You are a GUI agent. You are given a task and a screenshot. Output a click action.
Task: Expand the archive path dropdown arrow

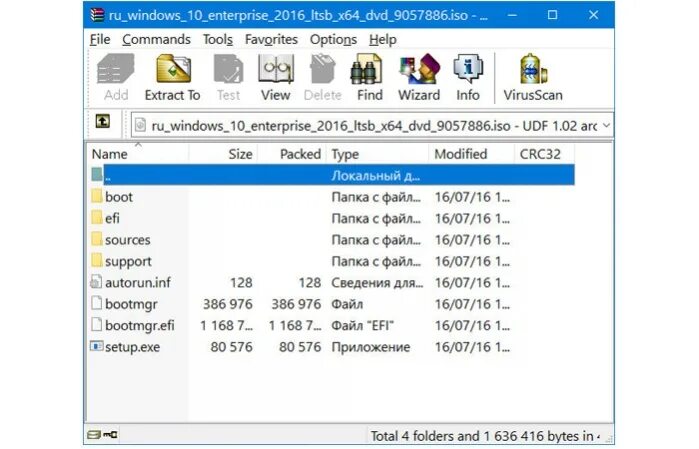tap(606, 126)
